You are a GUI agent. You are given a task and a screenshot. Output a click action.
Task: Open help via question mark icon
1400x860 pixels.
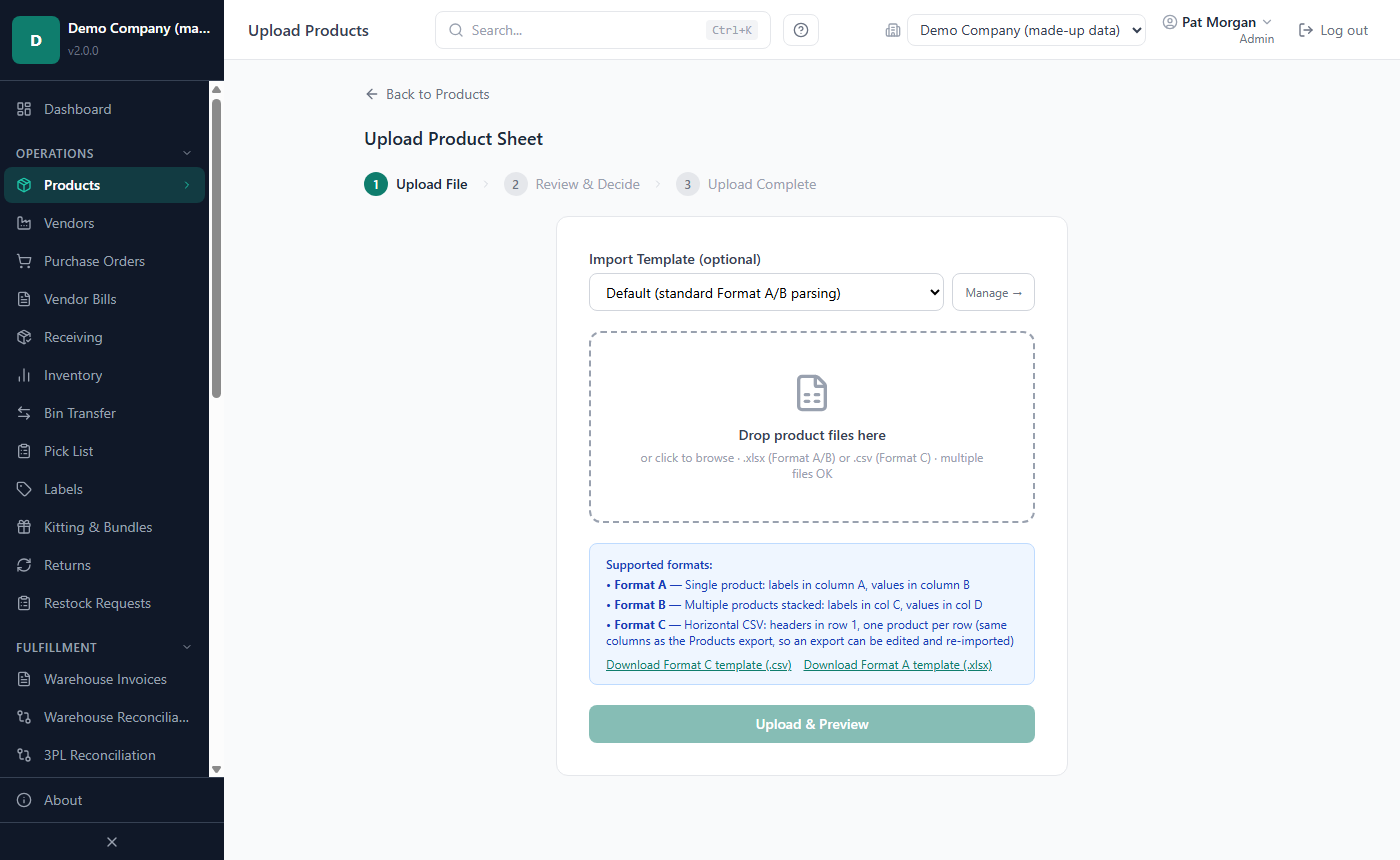click(801, 30)
